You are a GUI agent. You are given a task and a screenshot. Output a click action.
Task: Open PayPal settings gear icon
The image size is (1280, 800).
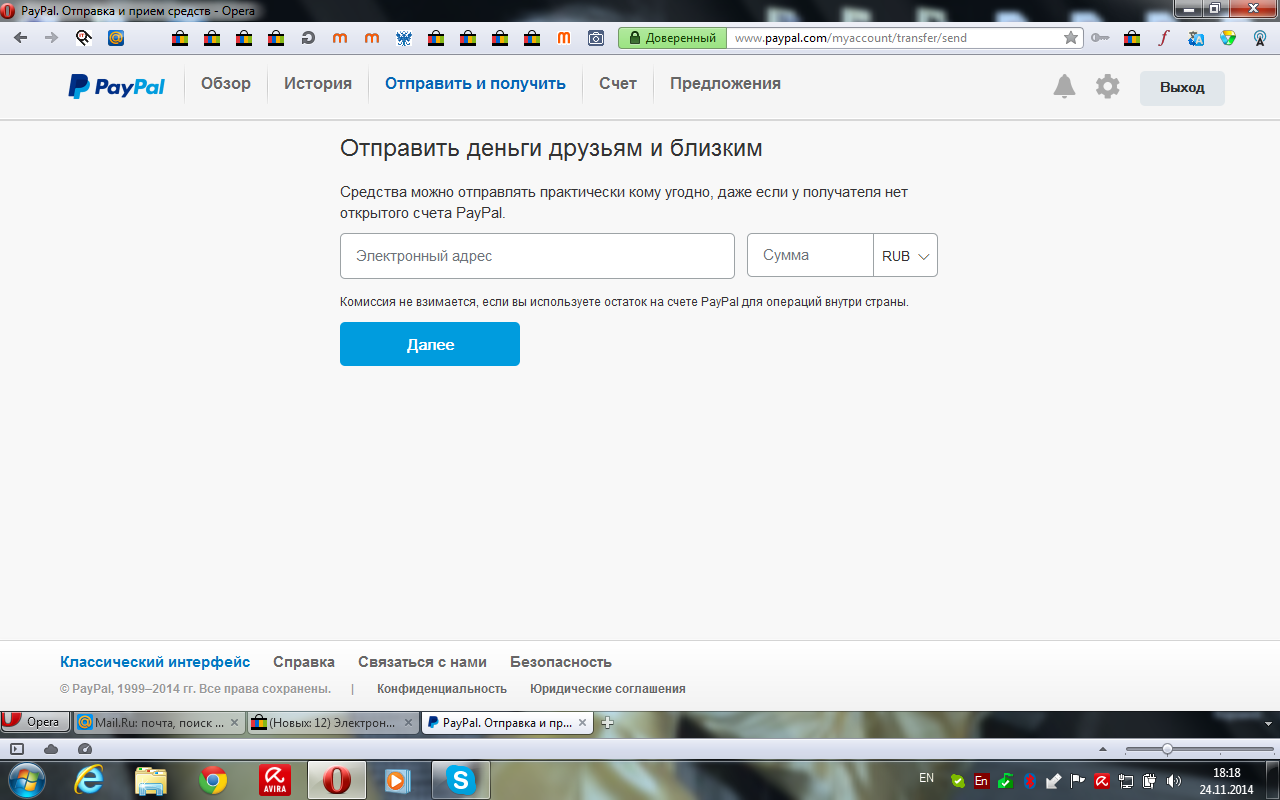pyautogui.click(x=1107, y=86)
